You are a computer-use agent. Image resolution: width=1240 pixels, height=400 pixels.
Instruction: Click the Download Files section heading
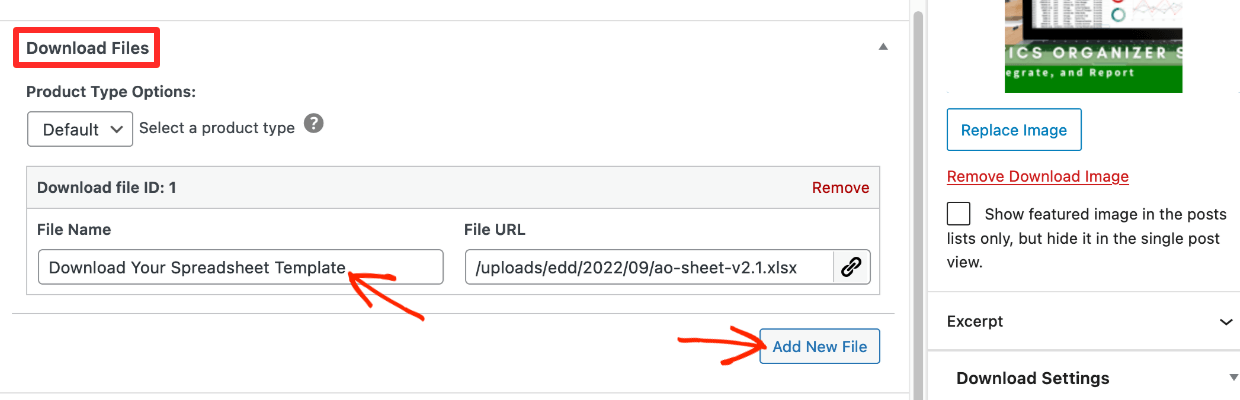coord(88,48)
